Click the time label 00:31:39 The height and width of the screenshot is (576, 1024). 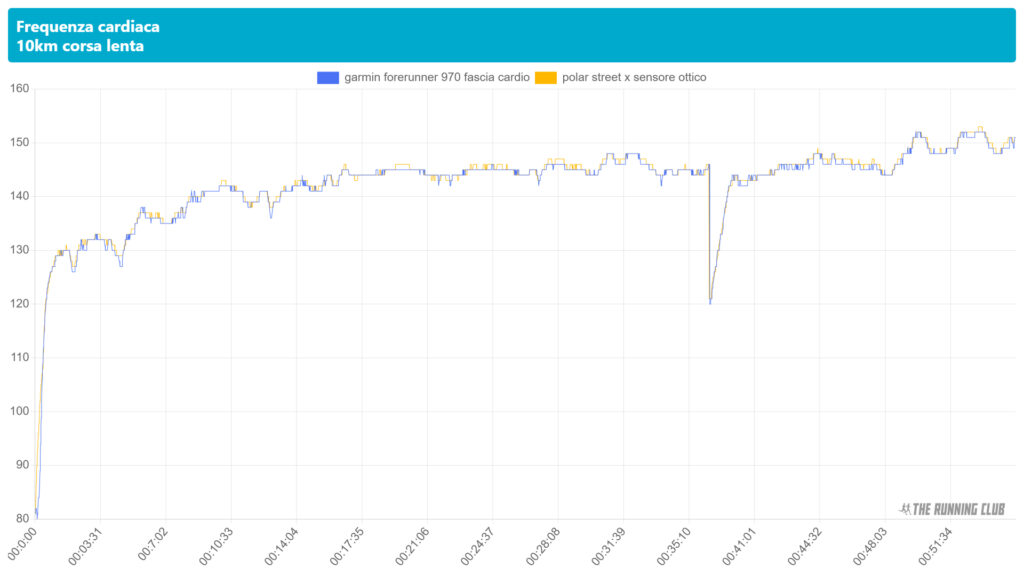(609, 546)
